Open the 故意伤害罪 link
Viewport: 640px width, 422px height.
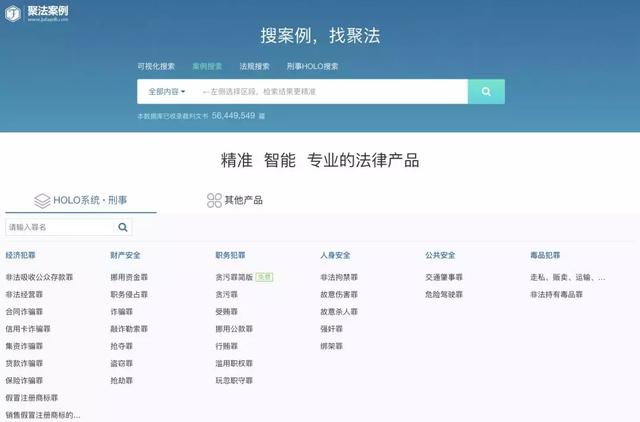(x=339, y=294)
